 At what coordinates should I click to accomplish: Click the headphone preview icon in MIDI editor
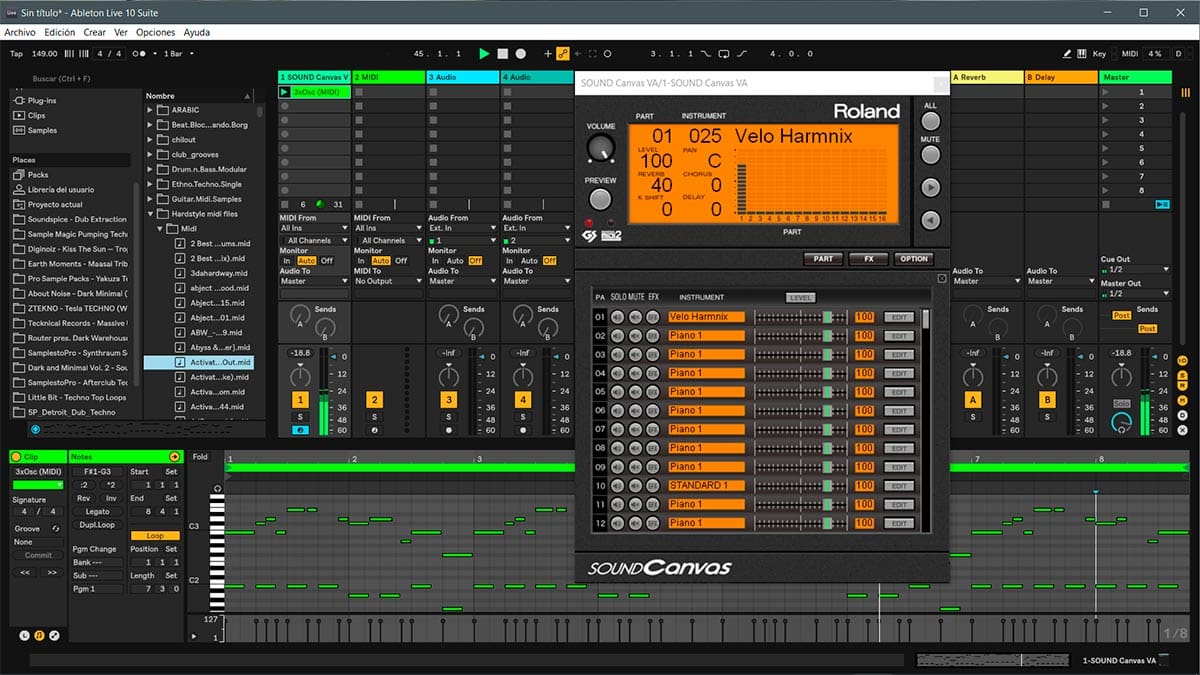(x=217, y=488)
